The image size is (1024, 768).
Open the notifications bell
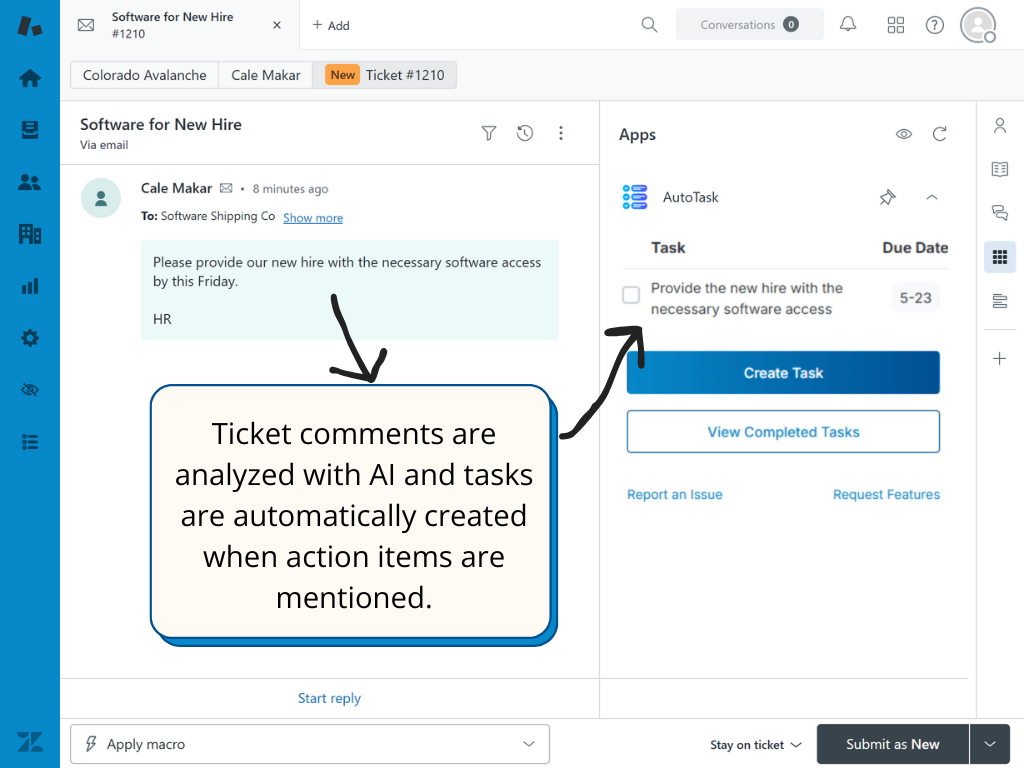[x=848, y=25]
